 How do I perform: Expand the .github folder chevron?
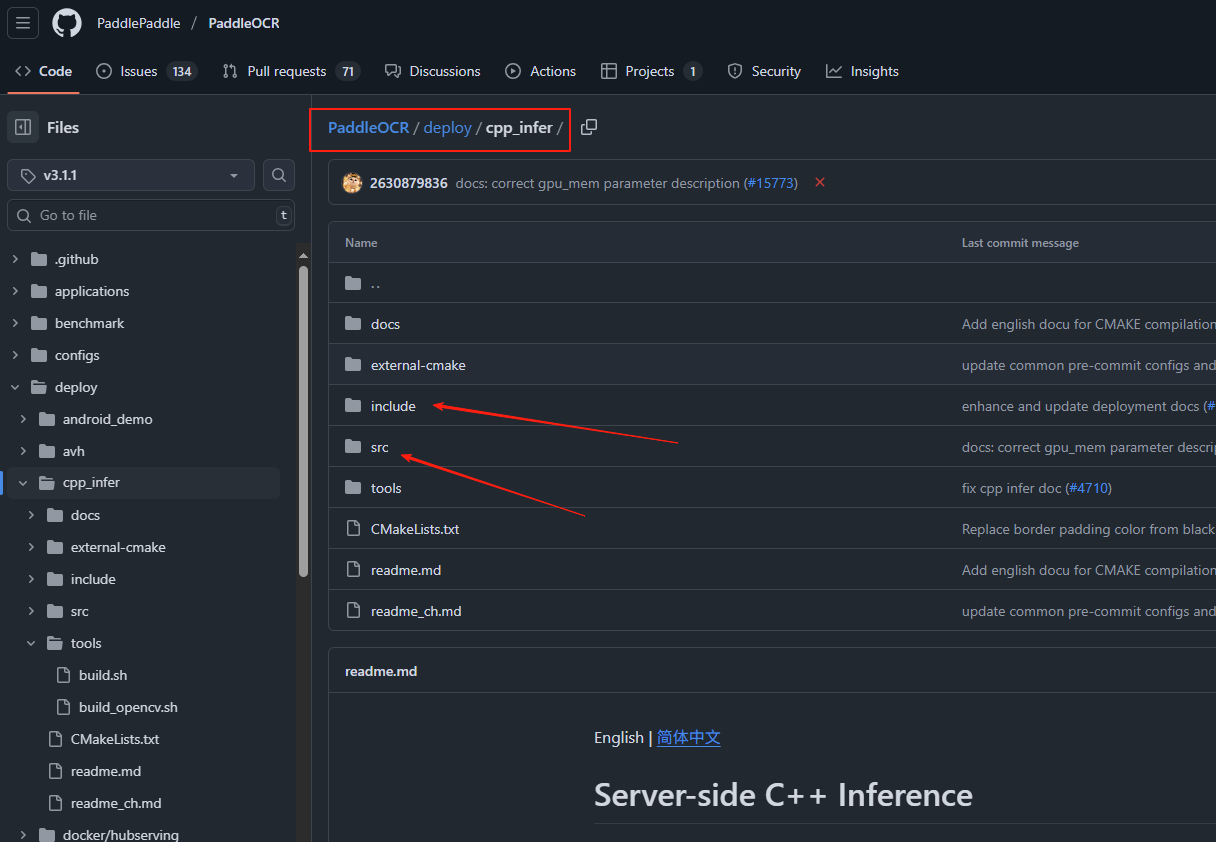(15, 259)
